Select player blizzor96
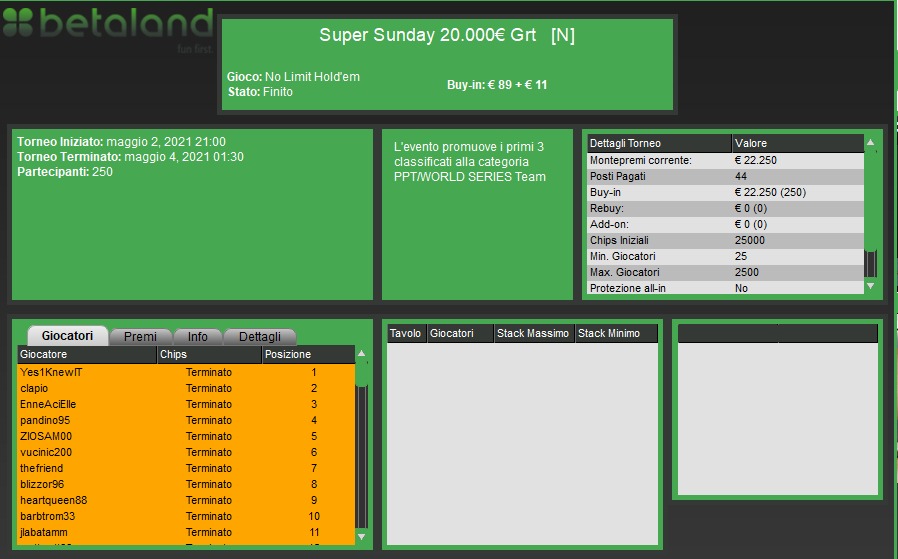The image size is (898, 559). pos(186,485)
